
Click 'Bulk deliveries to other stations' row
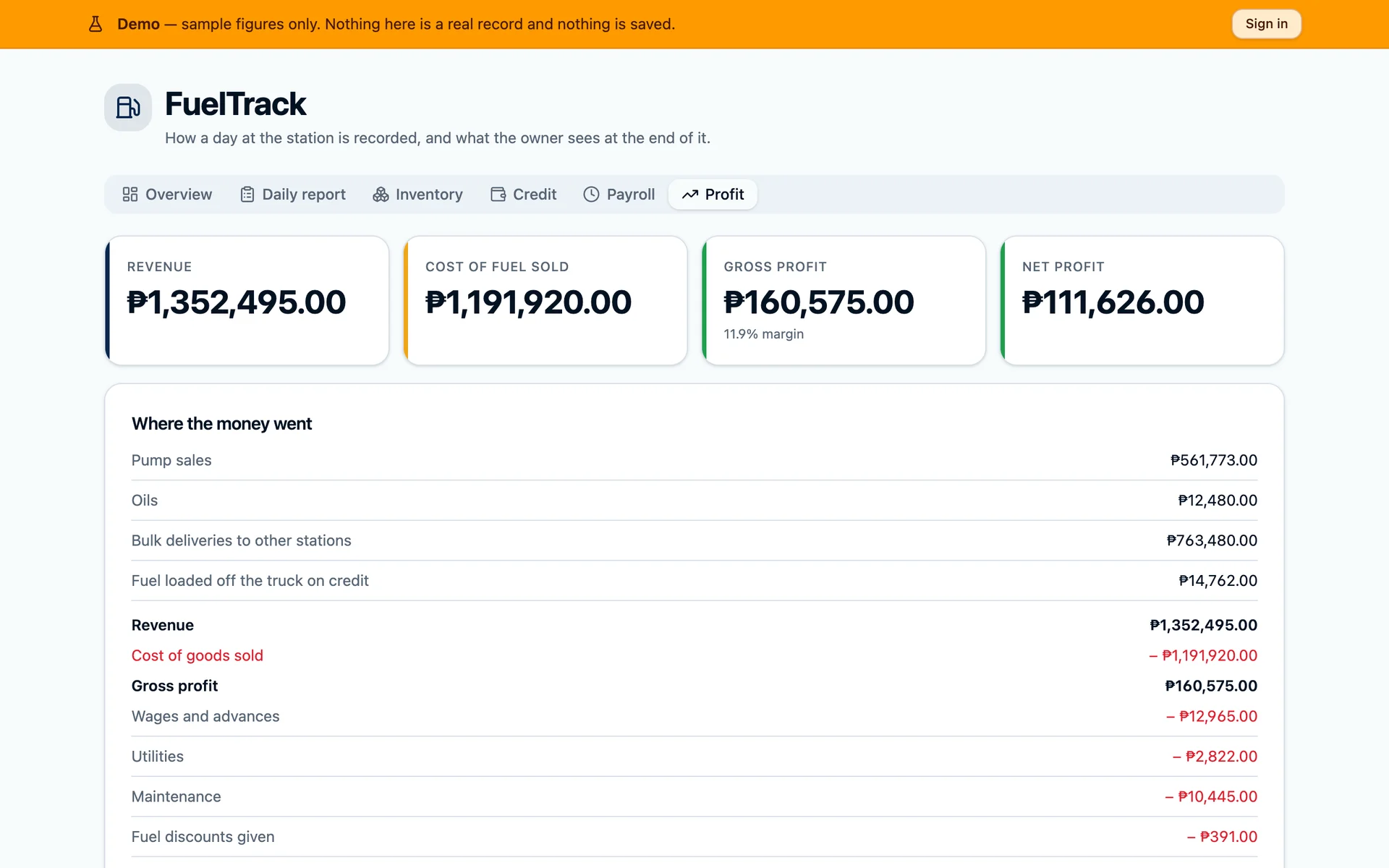[x=694, y=540]
